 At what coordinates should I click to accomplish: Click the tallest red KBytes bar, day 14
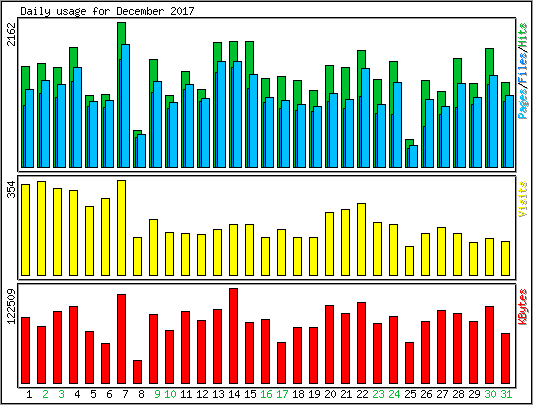(x=234, y=336)
